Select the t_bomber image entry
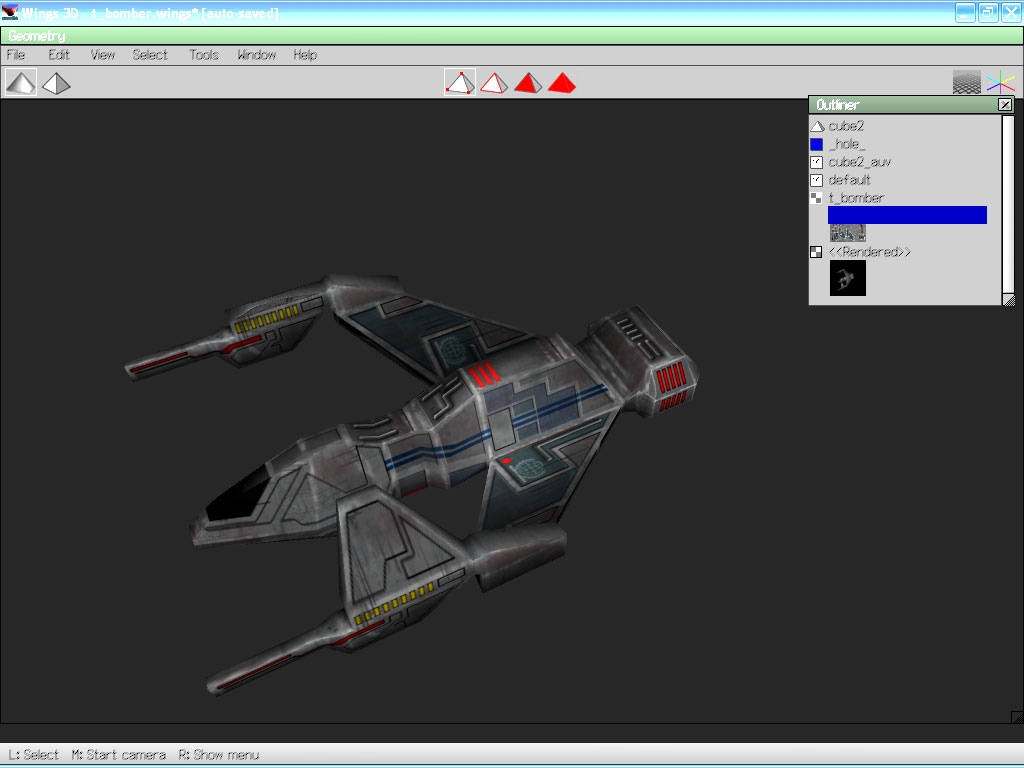This screenshot has width=1024, height=768. (855, 198)
